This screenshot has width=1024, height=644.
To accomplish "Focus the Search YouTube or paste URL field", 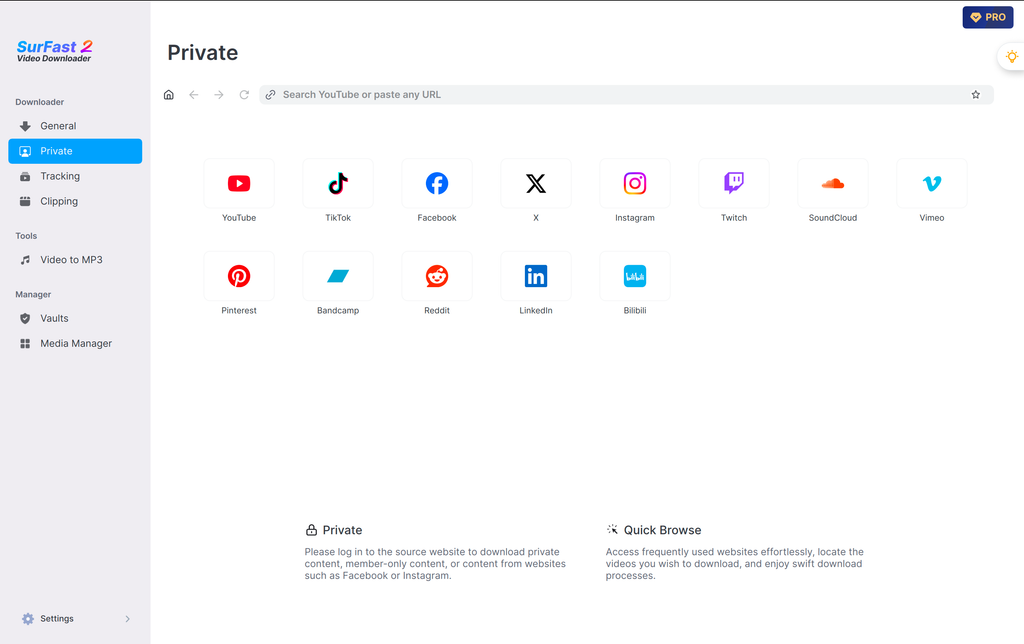I will pos(626,95).
